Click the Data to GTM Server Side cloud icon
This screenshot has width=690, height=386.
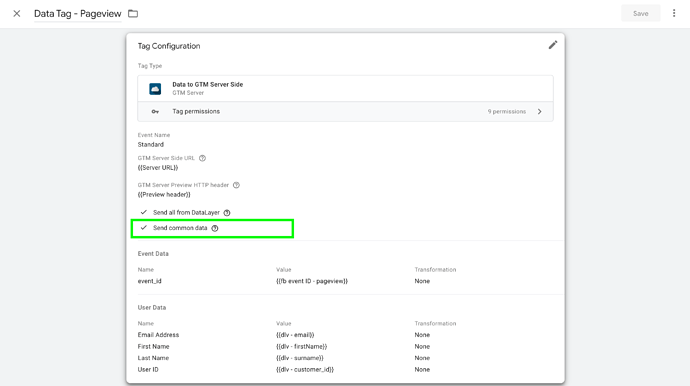[155, 88]
